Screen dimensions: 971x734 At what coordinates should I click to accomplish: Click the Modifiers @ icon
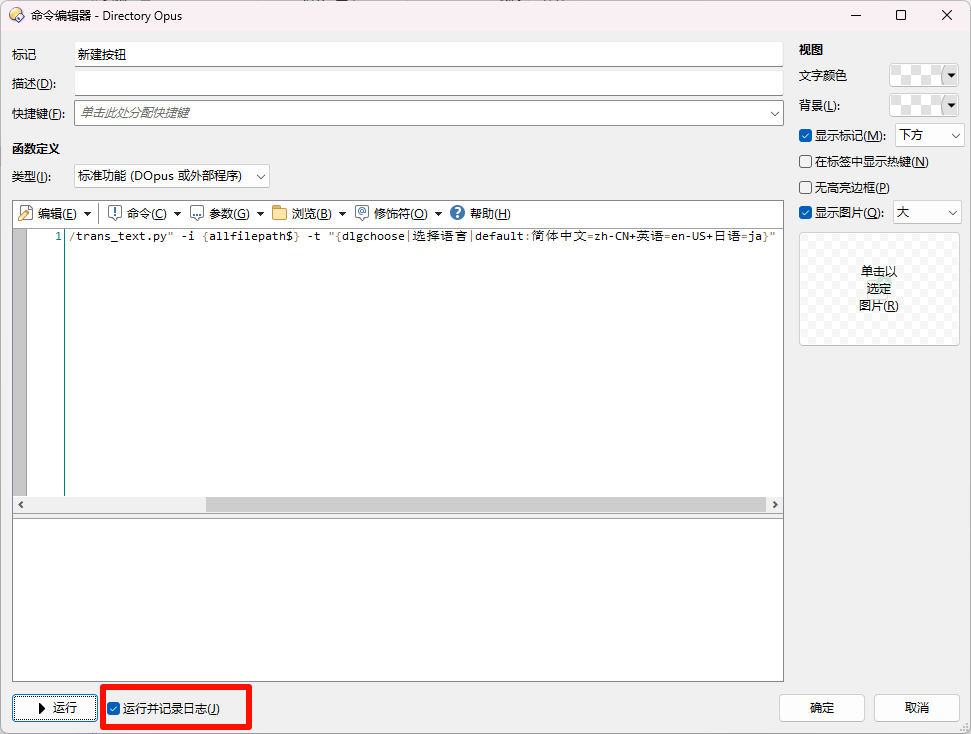click(362, 213)
